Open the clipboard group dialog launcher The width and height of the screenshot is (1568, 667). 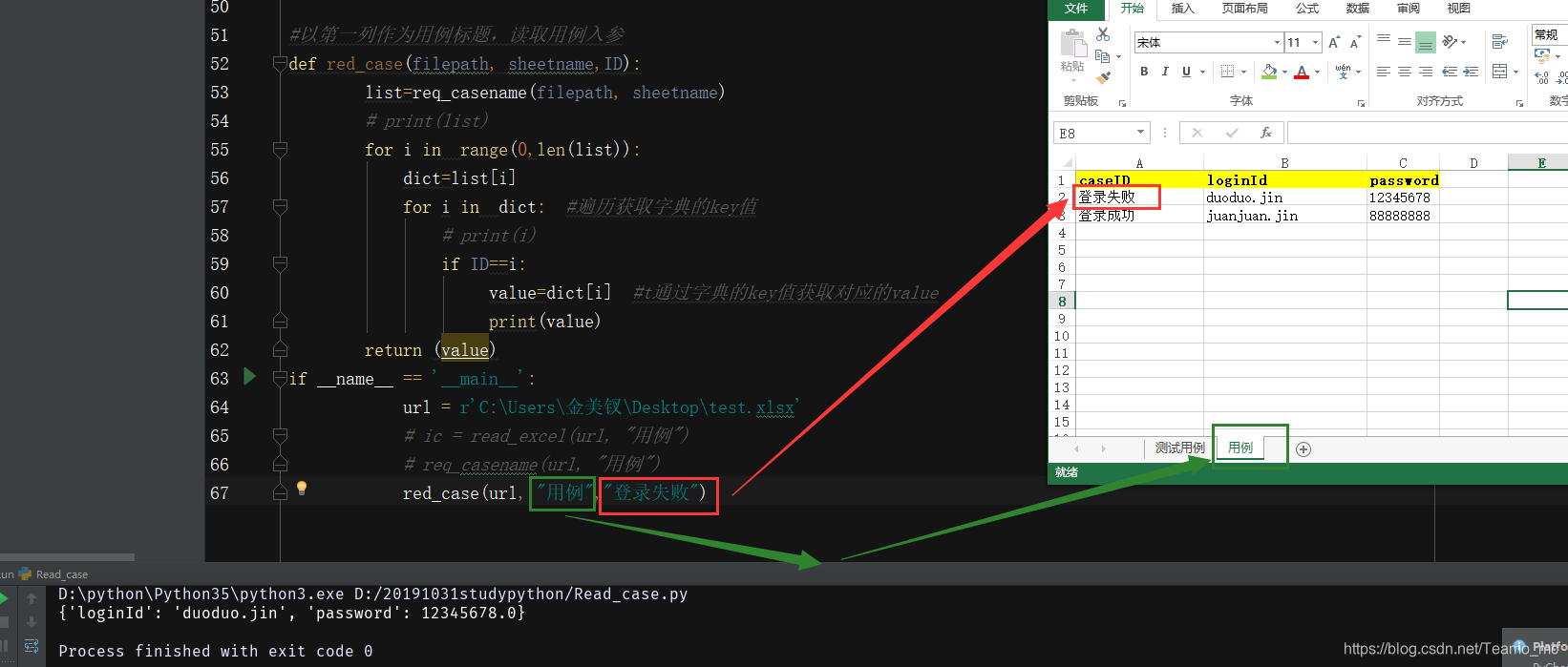pos(1122,103)
